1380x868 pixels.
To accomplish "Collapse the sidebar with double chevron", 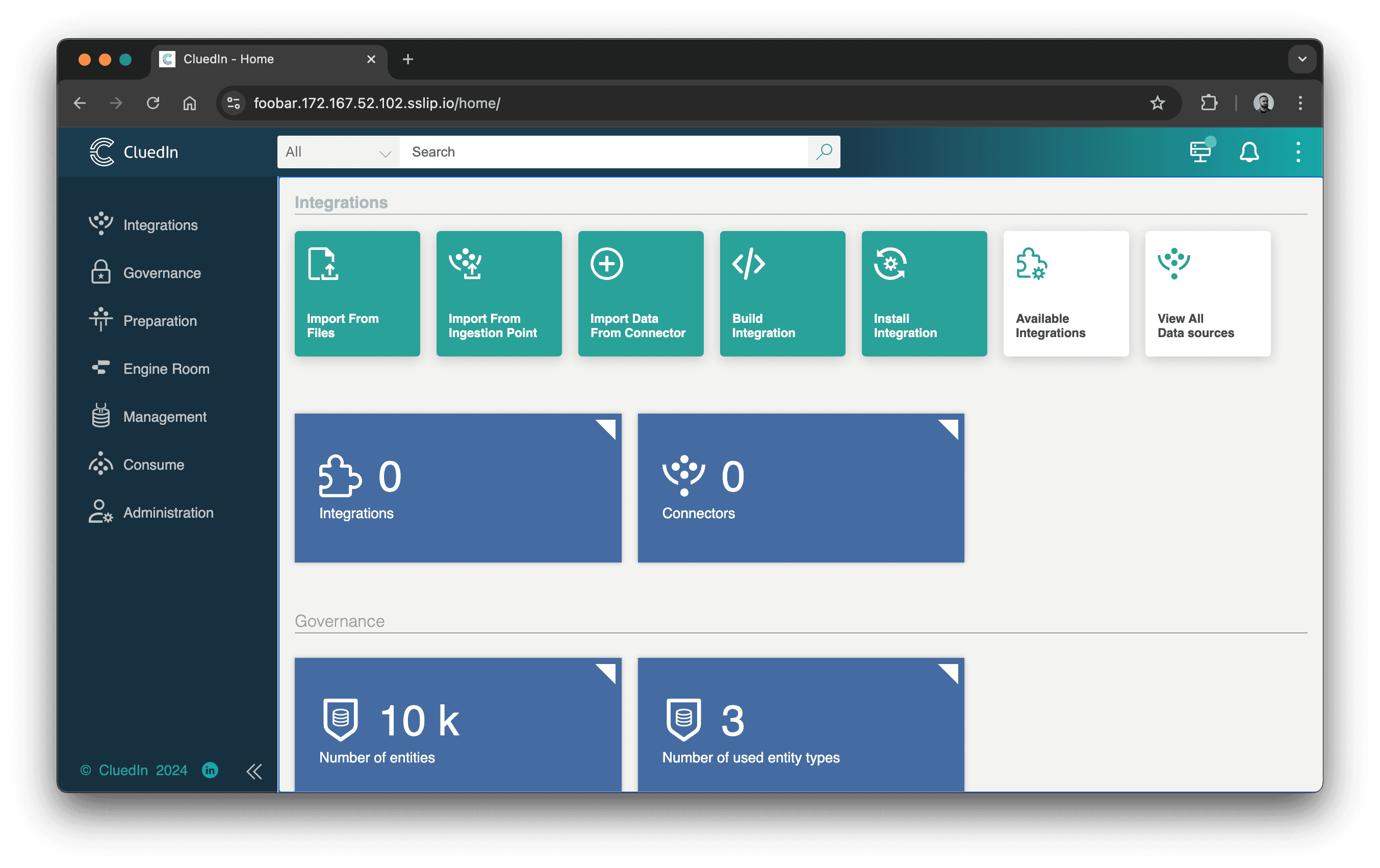I will click(x=254, y=771).
